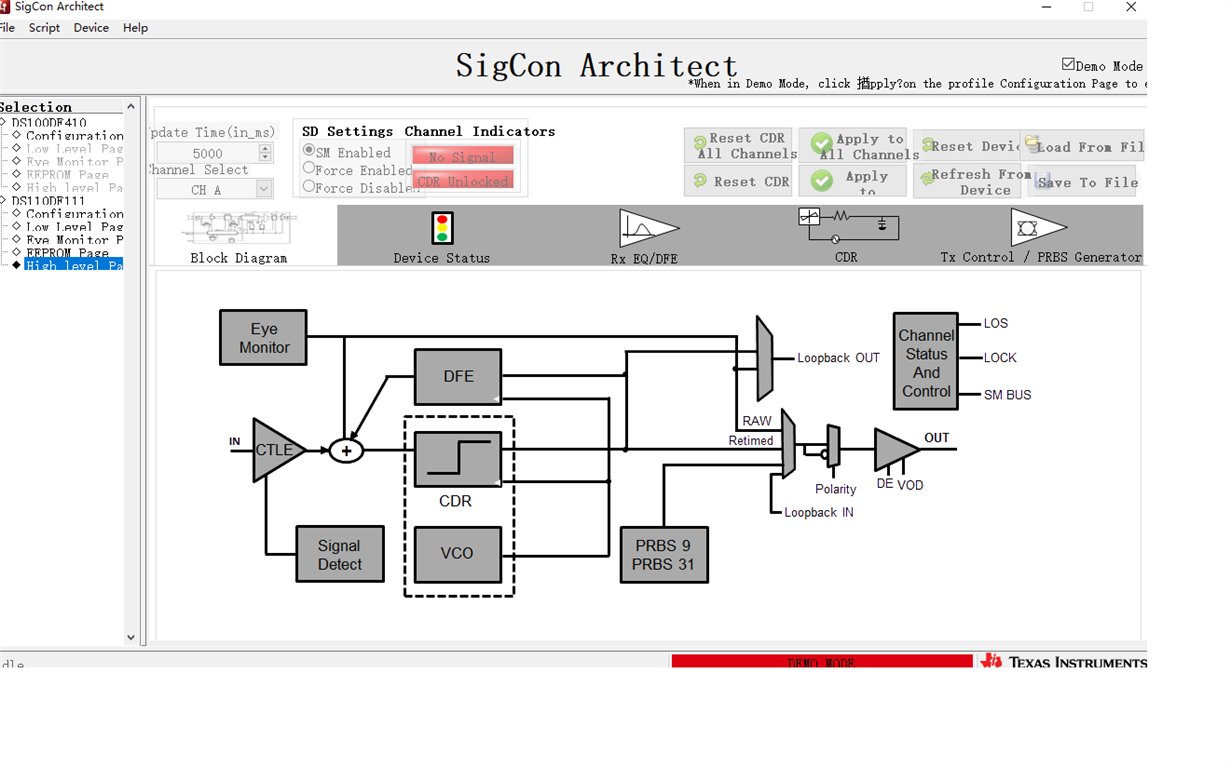This screenshot has height=767, width=1230.
Task: Click Load From File button
Action: (1082, 146)
